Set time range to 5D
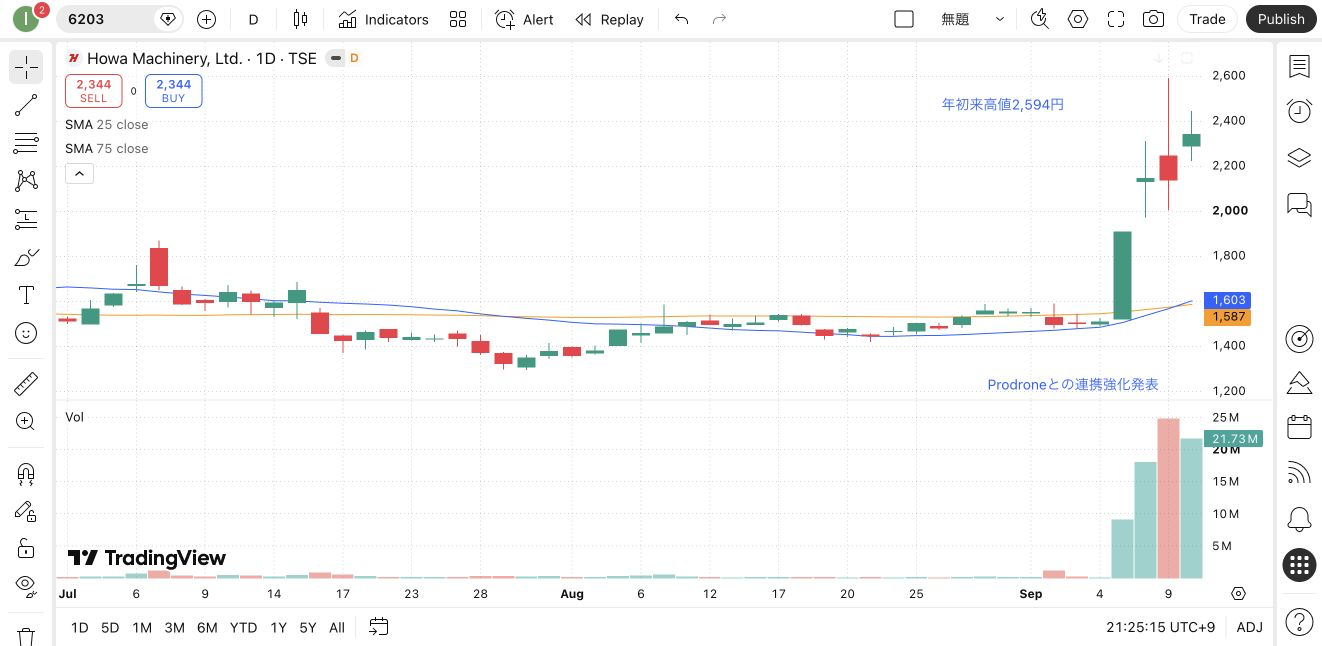 (110, 628)
